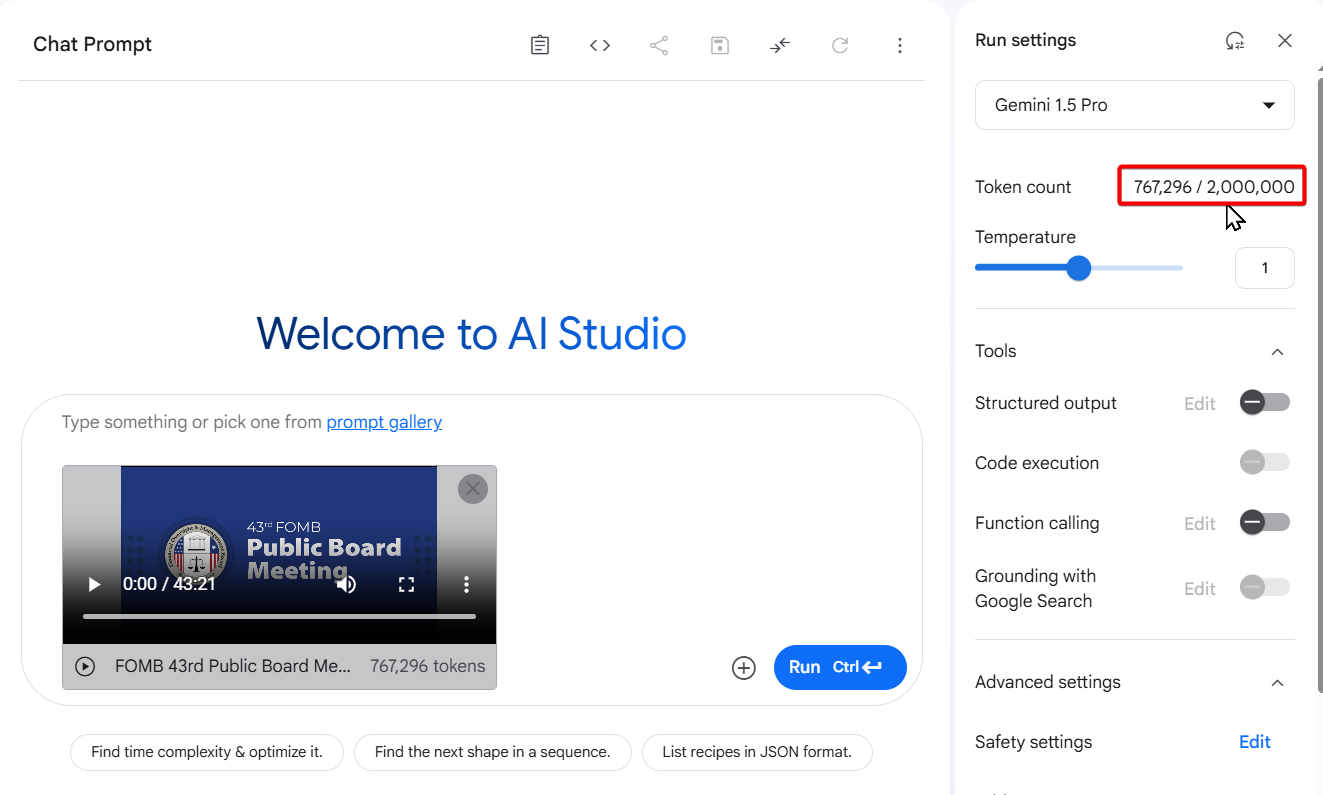Select 'List recipes in JSON format.' suggestion
Screen dimensions: 1323x795
click(757, 752)
